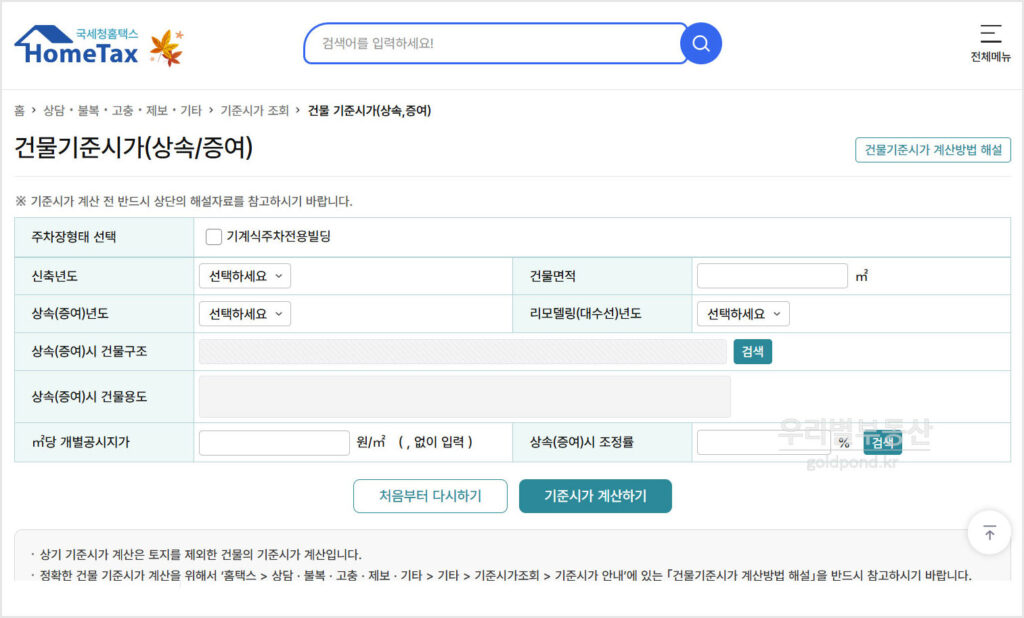Click the 상속(증여)시 건물구조 field

[462, 351]
